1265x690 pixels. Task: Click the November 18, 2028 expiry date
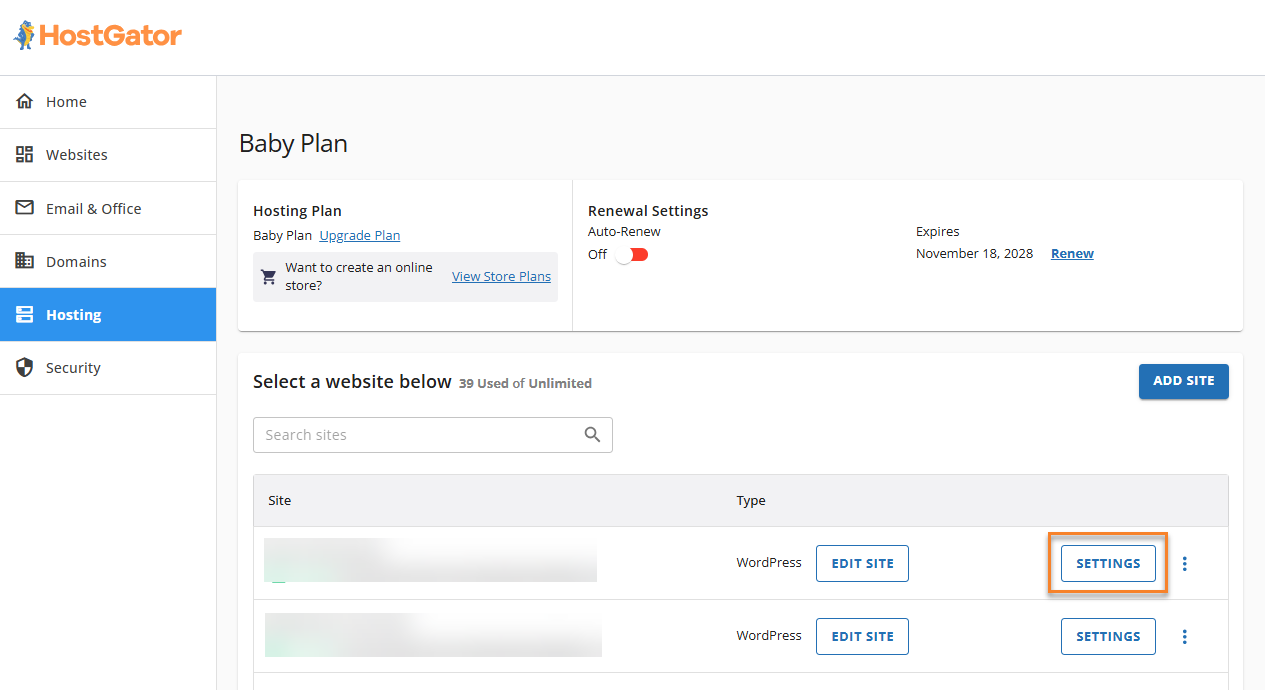tap(974, 254)
